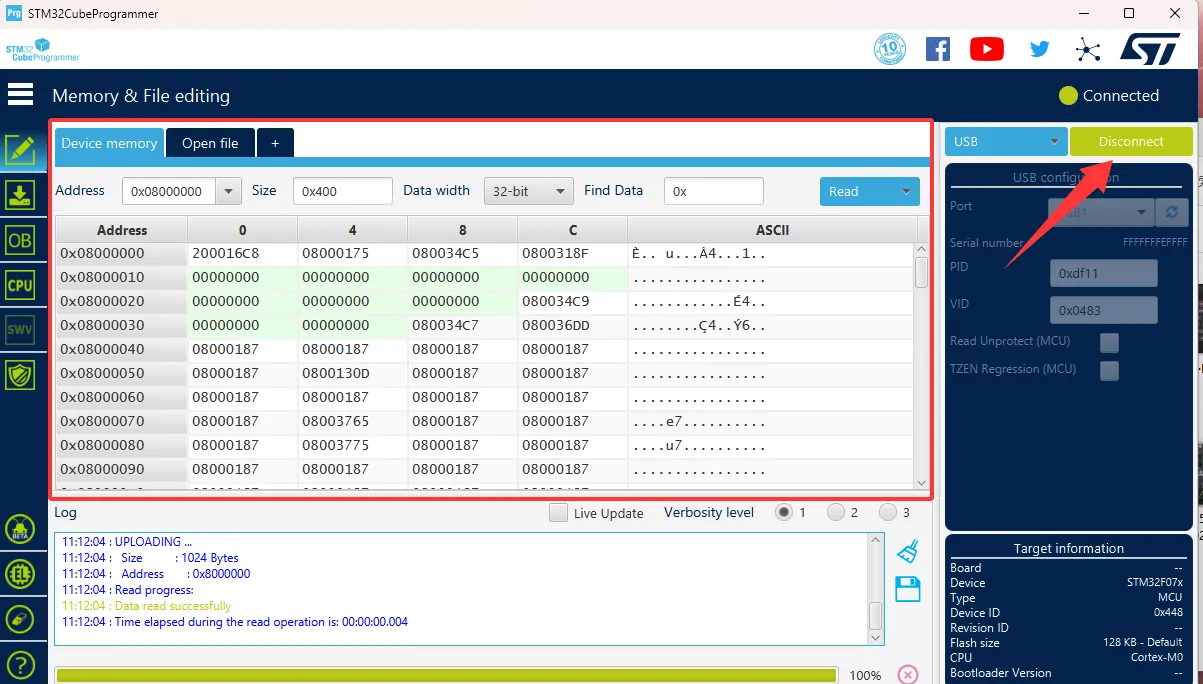Open Erasing & Programming download icon
Viewport: 1203px width, 684px height.
[20, 194]
